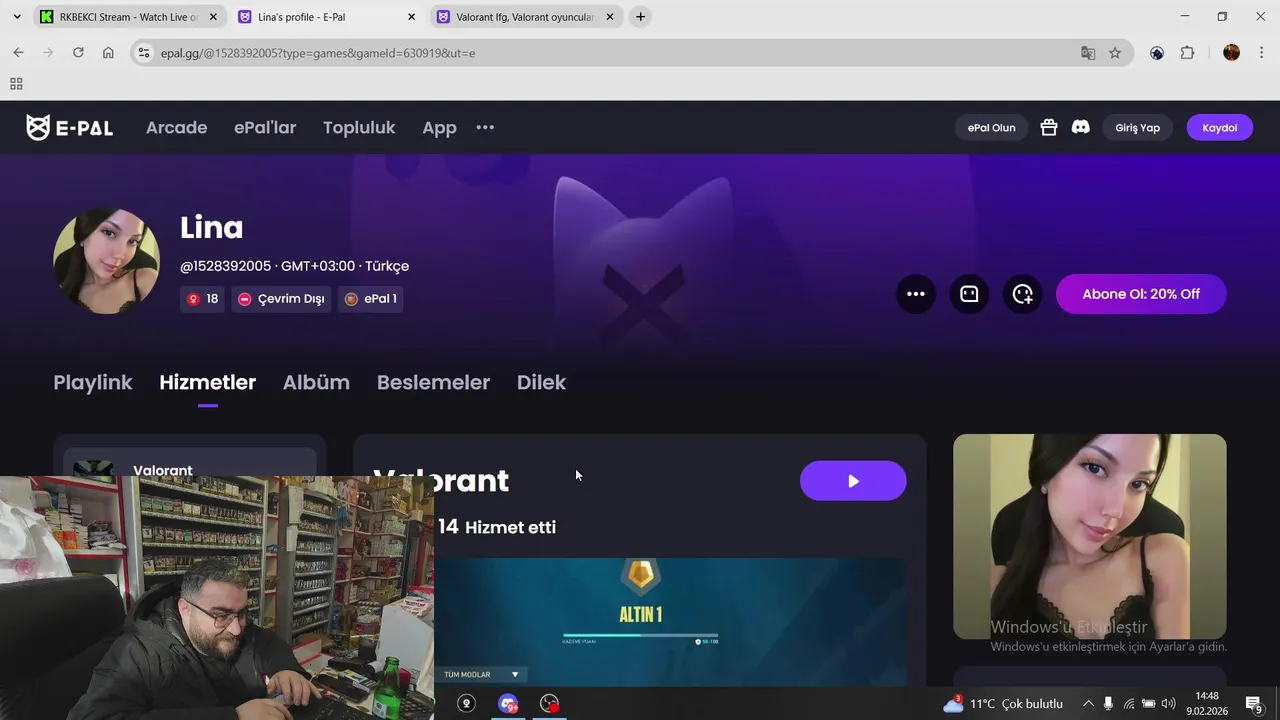The width and height of the screenshot is (1280, 720).
Task: Close the Lina's profile tab
Action: [411, 17]
